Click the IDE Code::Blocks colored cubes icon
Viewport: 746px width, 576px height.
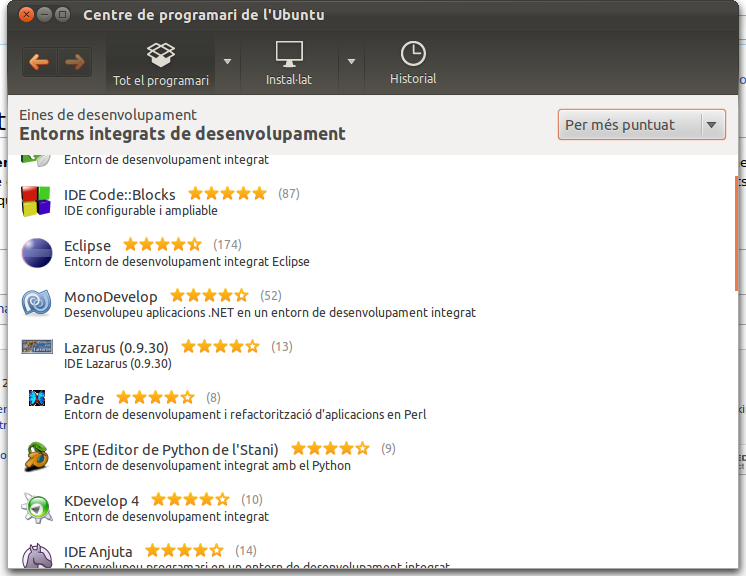pyautogui.click(x=37, y=201)
